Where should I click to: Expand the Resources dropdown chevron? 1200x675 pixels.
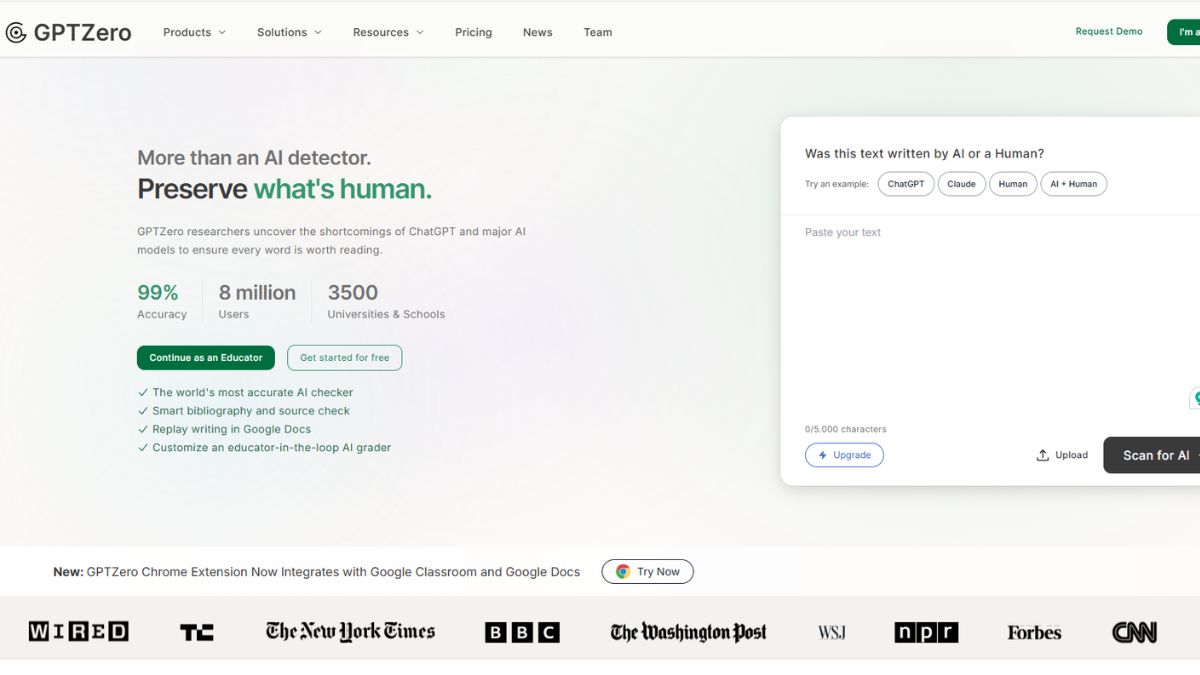pyautogui.click(x=420, y=32)
